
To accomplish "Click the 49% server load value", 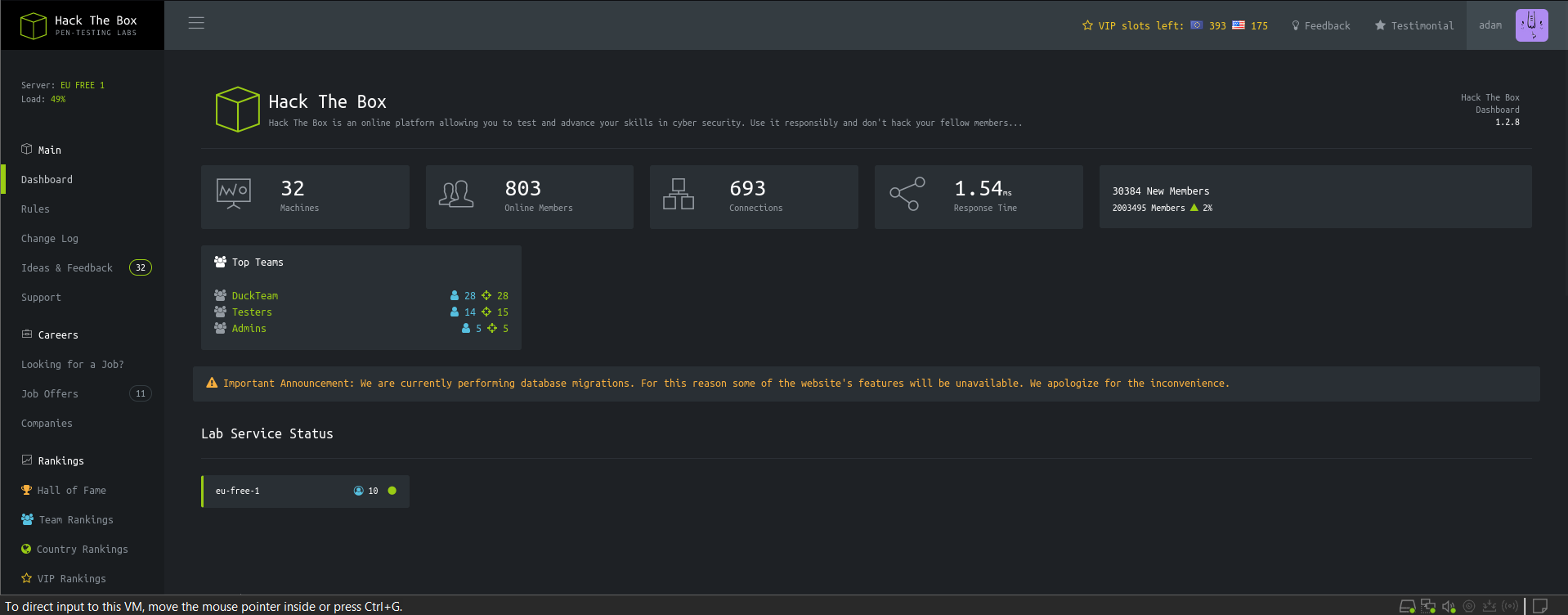I will 58,99.
